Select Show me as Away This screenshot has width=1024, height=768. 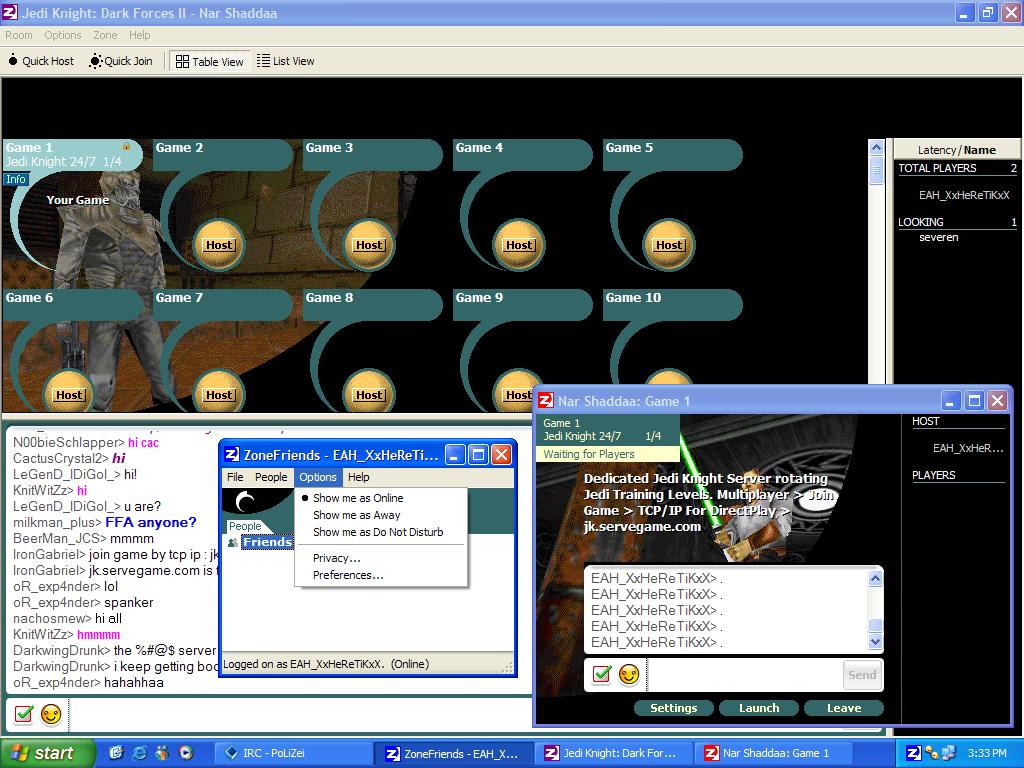point(381,515)
